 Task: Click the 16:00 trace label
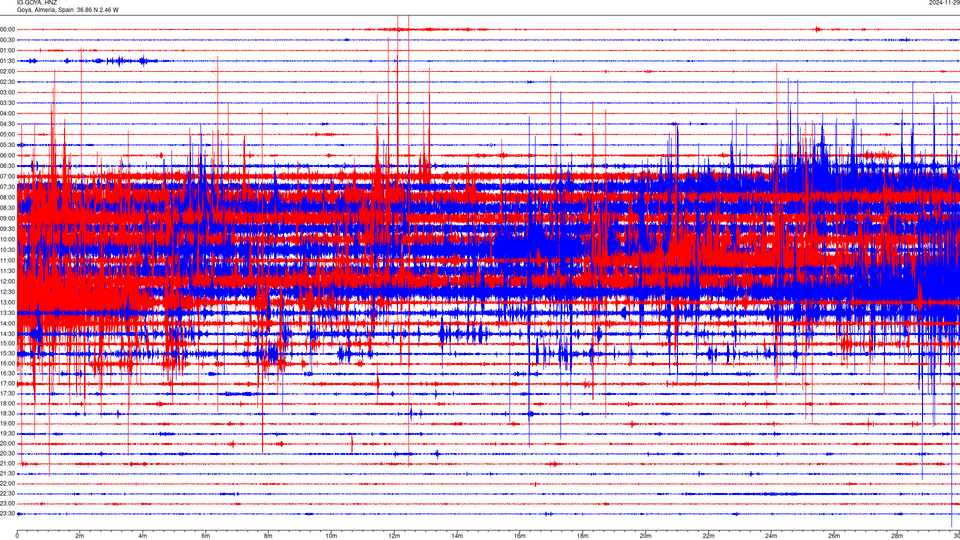pyautogui.click(x=8, y=363)
